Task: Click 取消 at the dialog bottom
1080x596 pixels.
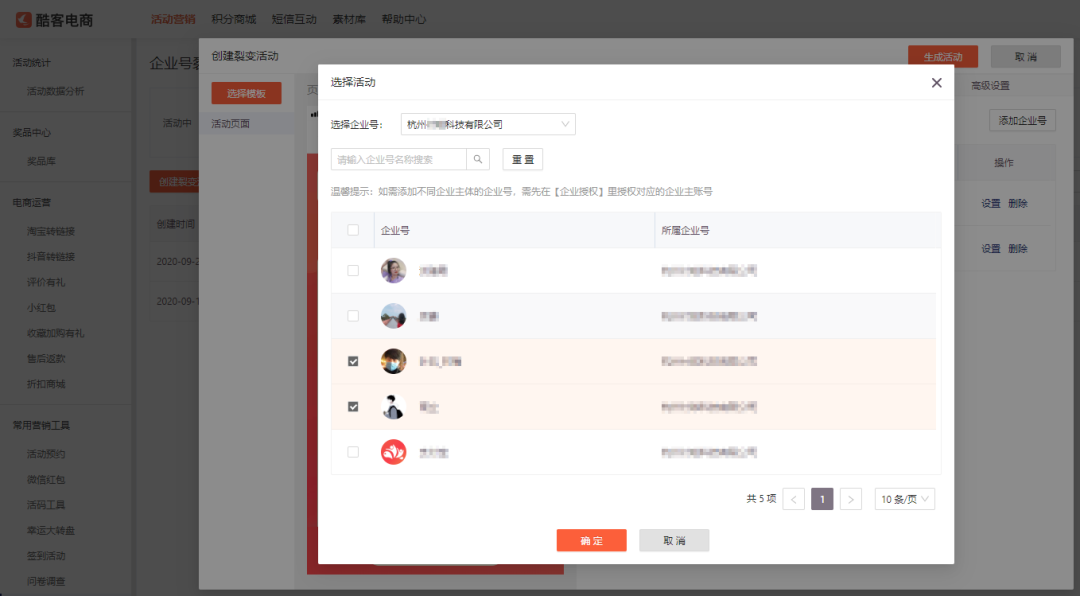Action: coord(674,540)
